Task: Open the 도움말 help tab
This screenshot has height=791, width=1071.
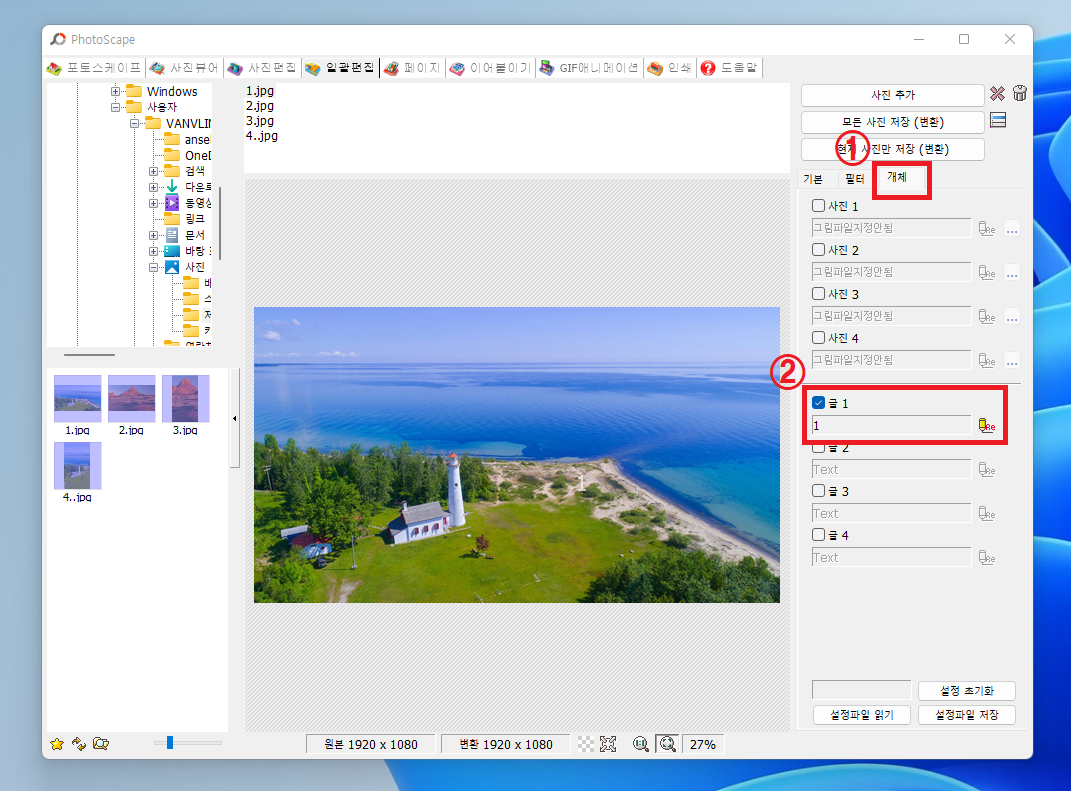Action: pyautogui.click(x=729, y=68)
